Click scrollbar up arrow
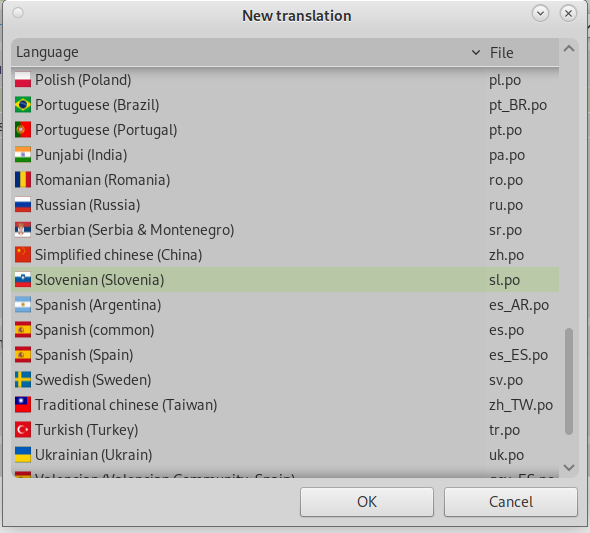This screenshot has height=533, width=590. pos(569,49)
